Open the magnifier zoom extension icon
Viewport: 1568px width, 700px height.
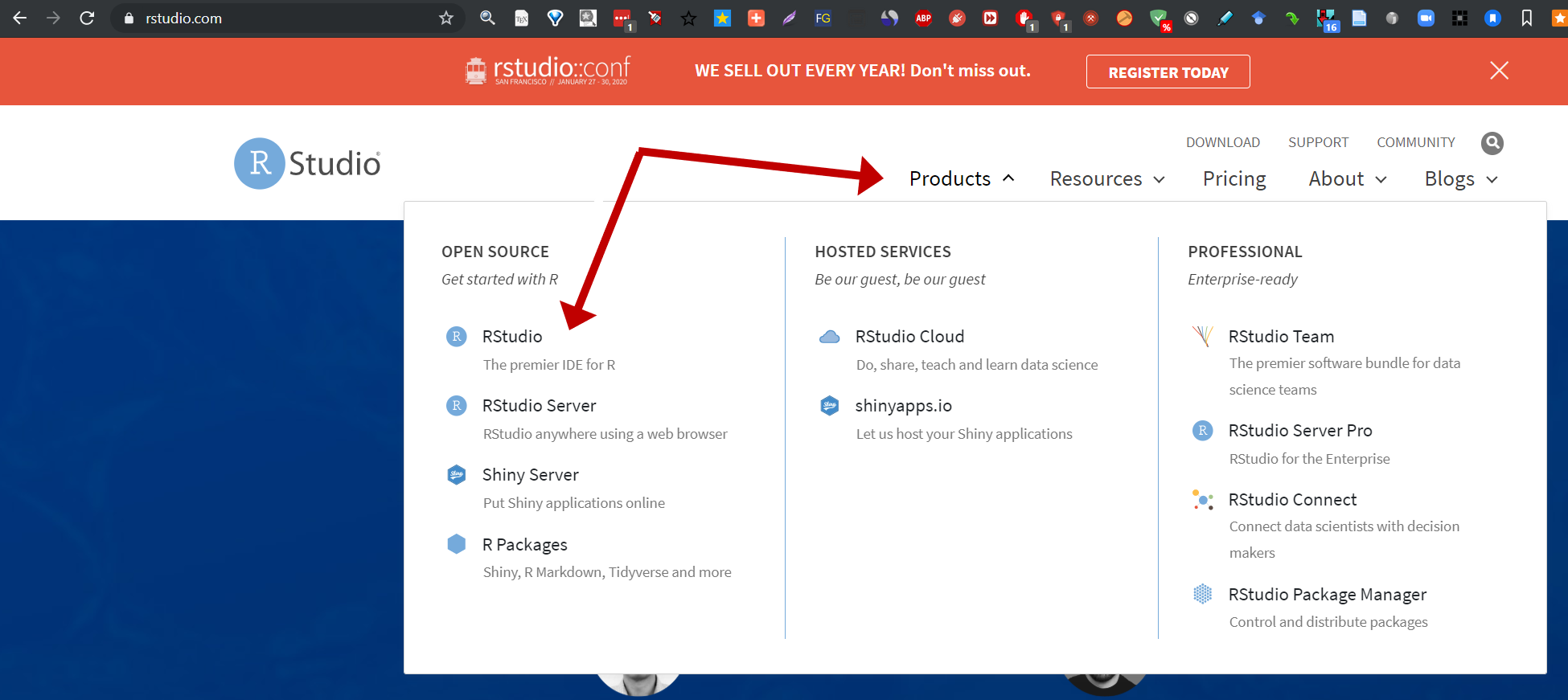tap(487, 18)
